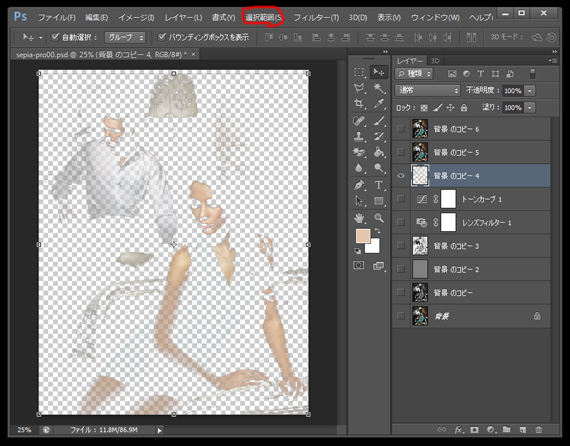
Task: Select the Rectangular Marquee tool
Action: tap(359, 72)
